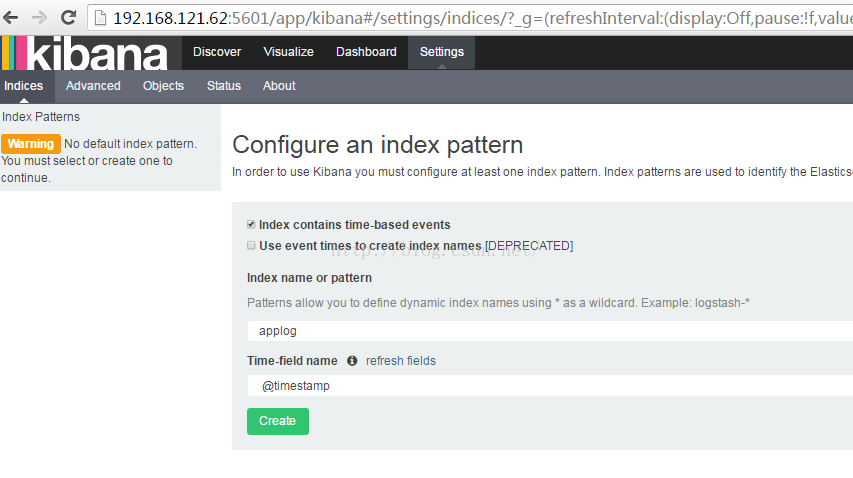Click the info icon beside Time-field name
853x478 pixels.
[352, 361]
